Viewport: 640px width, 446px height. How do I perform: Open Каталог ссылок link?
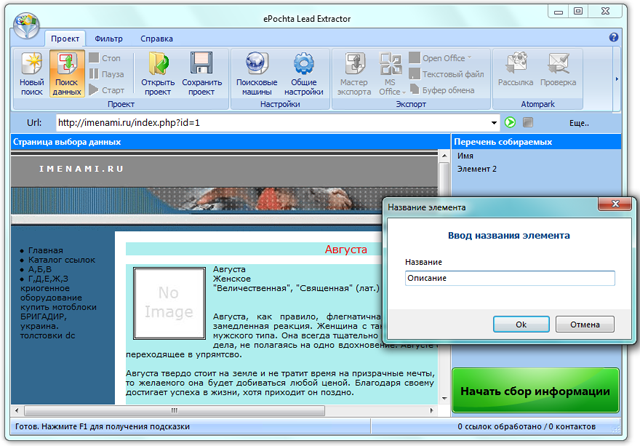pyautogui.click(x=62, y=260)
